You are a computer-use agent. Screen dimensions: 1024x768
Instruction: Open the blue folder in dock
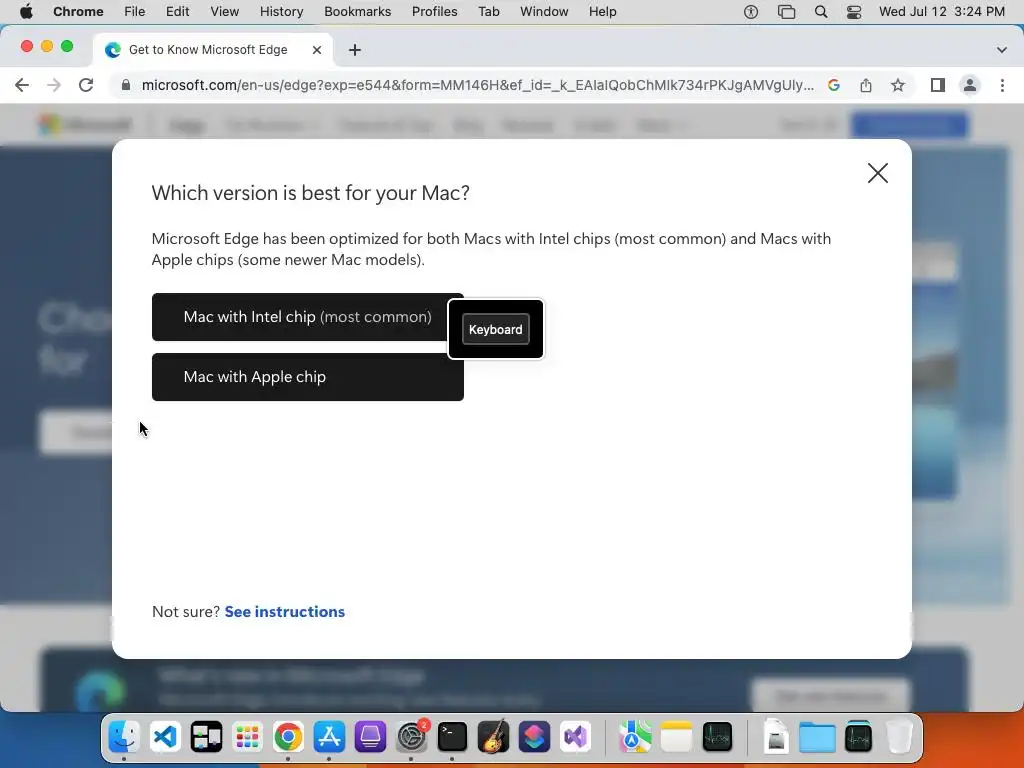tap(817, 737)
